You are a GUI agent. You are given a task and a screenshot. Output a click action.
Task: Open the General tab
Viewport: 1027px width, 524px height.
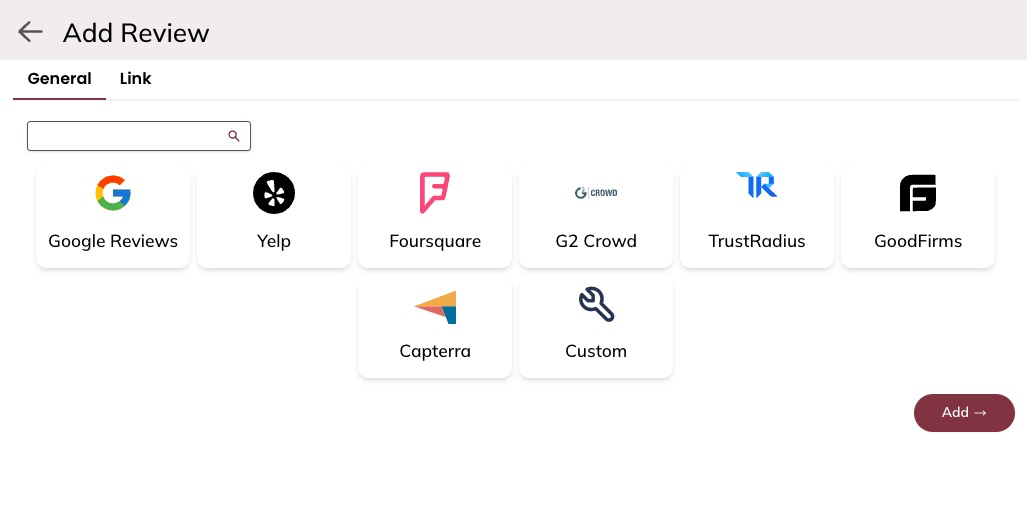point(59,78)
